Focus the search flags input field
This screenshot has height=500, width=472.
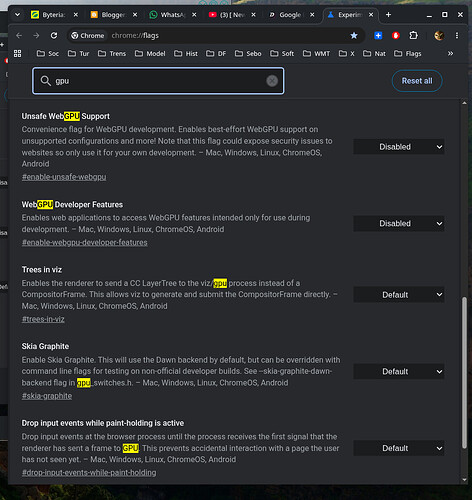click(x=158, y=81)
